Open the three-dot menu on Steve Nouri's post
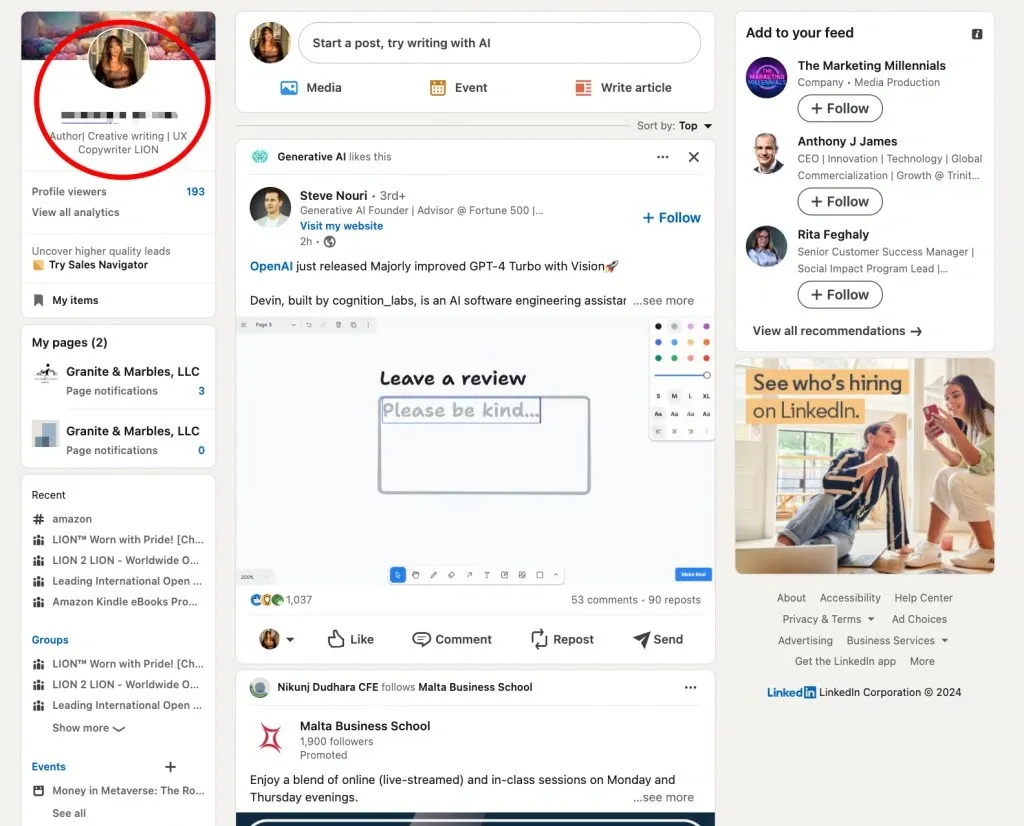The image size is (1024, 826). [662, 157]
